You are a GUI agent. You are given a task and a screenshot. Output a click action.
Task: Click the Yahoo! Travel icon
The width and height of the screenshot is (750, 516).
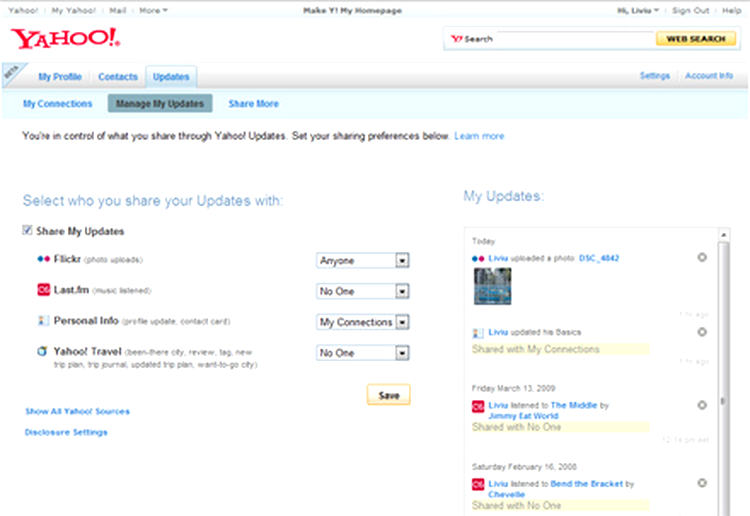tap(43, 351)
